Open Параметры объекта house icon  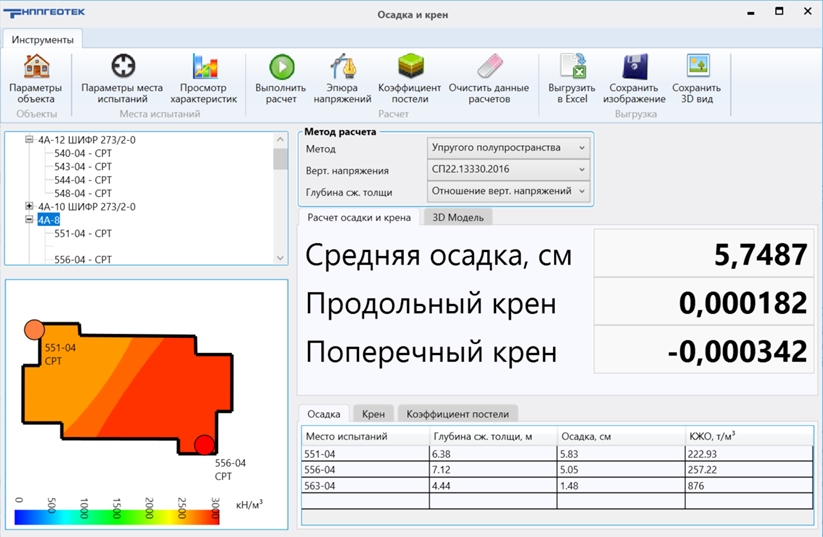tap(36, 68)
